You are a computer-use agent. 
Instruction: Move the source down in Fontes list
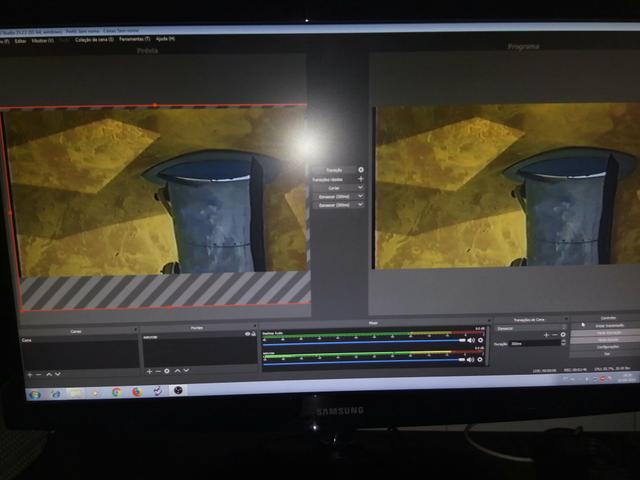tap(186, 371)
